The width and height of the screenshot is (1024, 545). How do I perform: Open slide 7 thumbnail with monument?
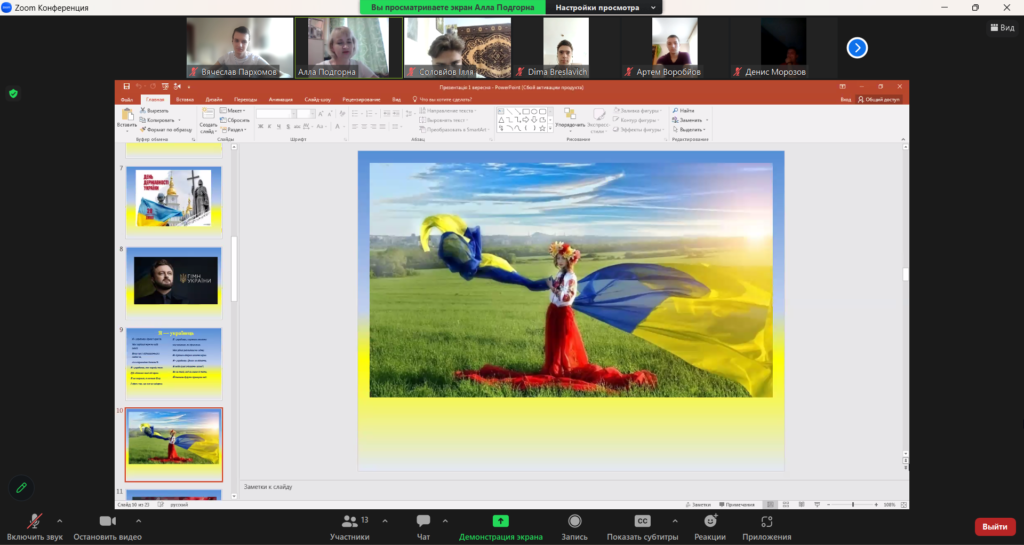click(x=174, y=201)
